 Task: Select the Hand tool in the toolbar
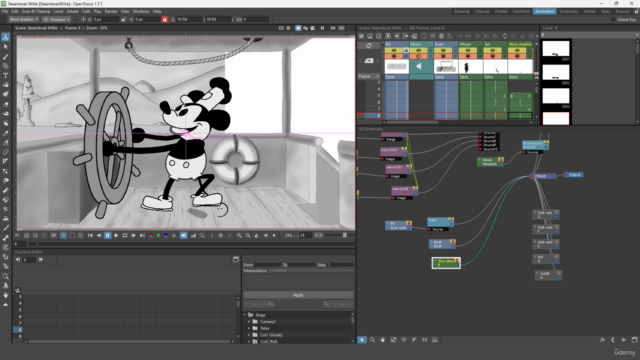(5, 295)
